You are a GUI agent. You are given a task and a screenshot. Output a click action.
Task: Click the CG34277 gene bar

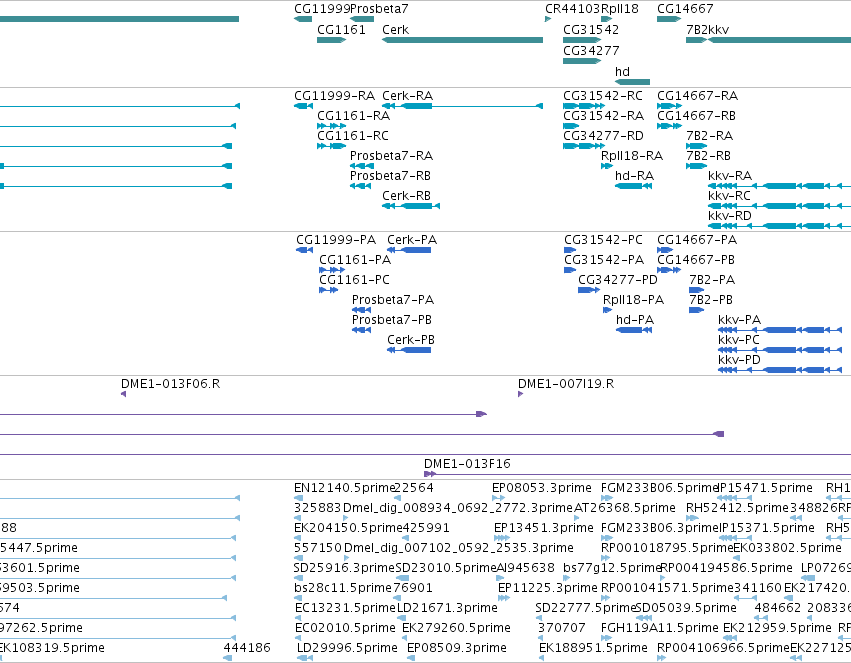tap(582, 61)
